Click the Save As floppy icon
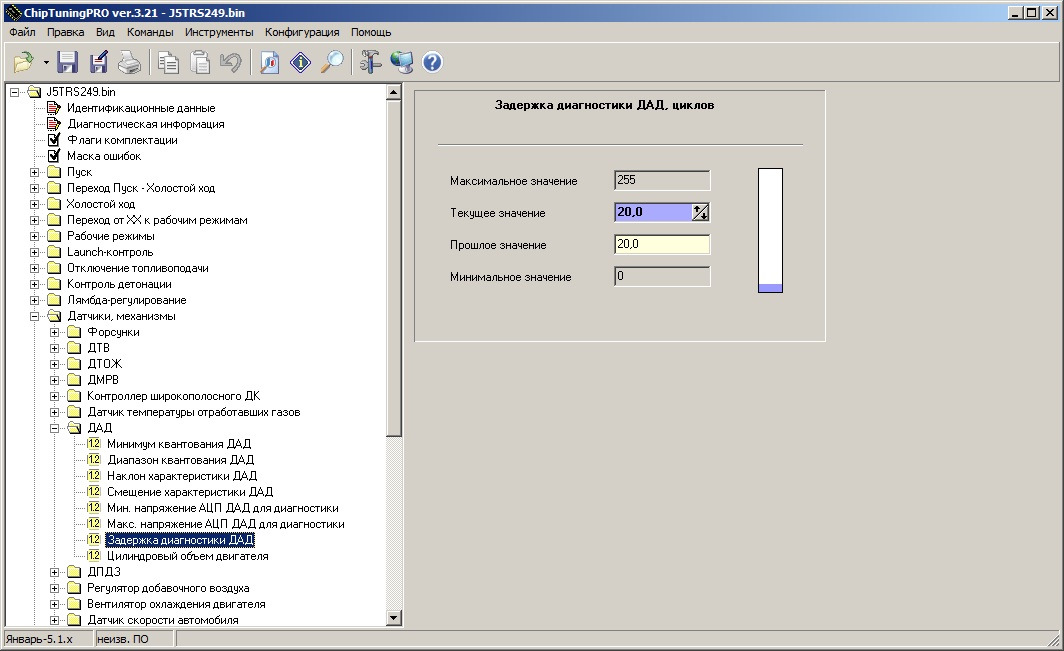The width and height of the screenshot is (1064, 651). [x=98, y=62]
